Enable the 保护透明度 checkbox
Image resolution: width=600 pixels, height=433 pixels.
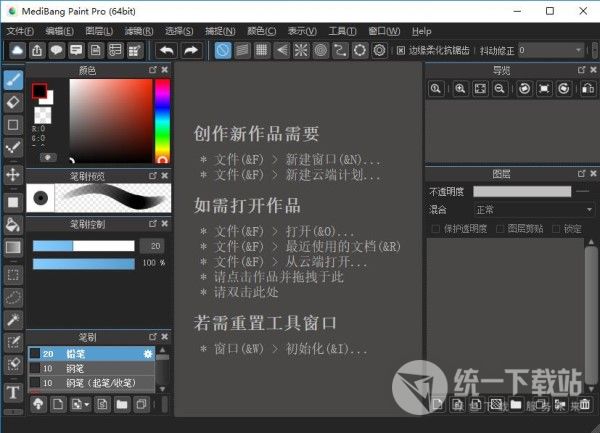[x=435, y=229]
